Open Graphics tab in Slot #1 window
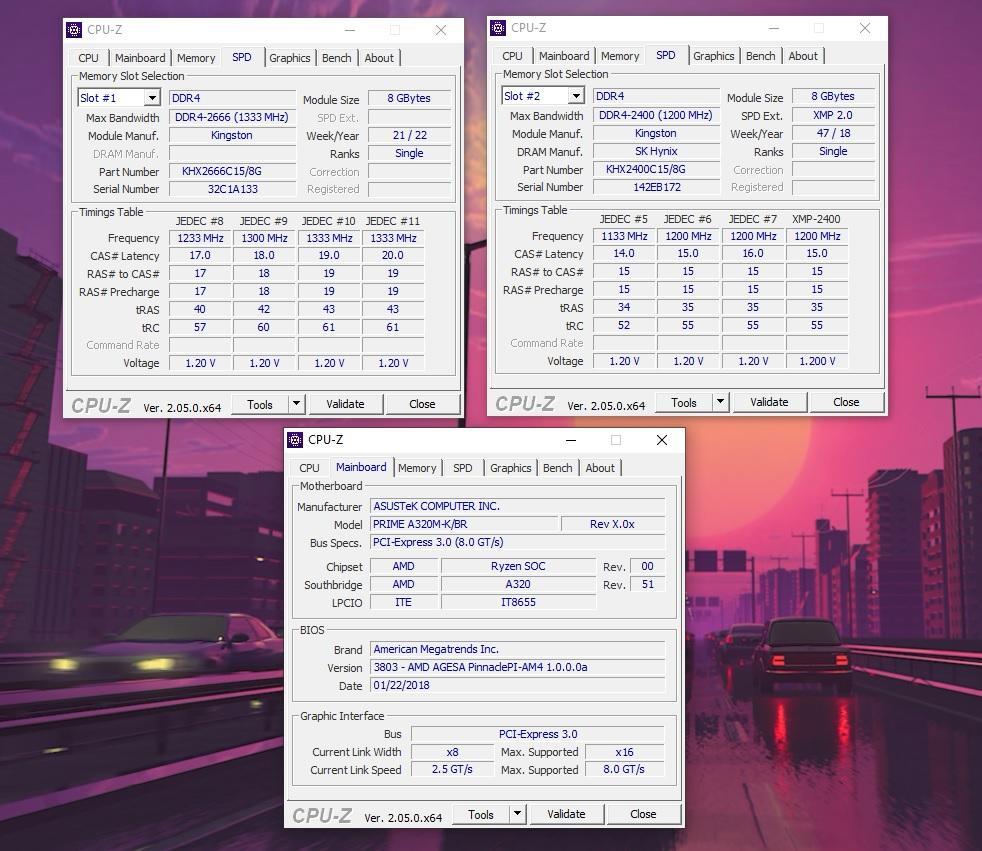This screenshot has width=982, height=851. (x=289, y=58)
